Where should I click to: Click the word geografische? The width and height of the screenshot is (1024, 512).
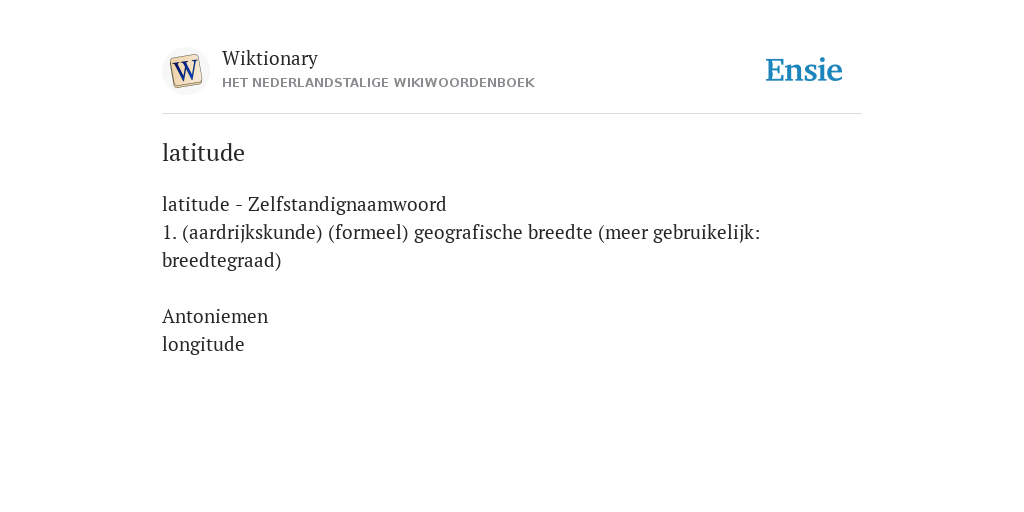[468, 232]
